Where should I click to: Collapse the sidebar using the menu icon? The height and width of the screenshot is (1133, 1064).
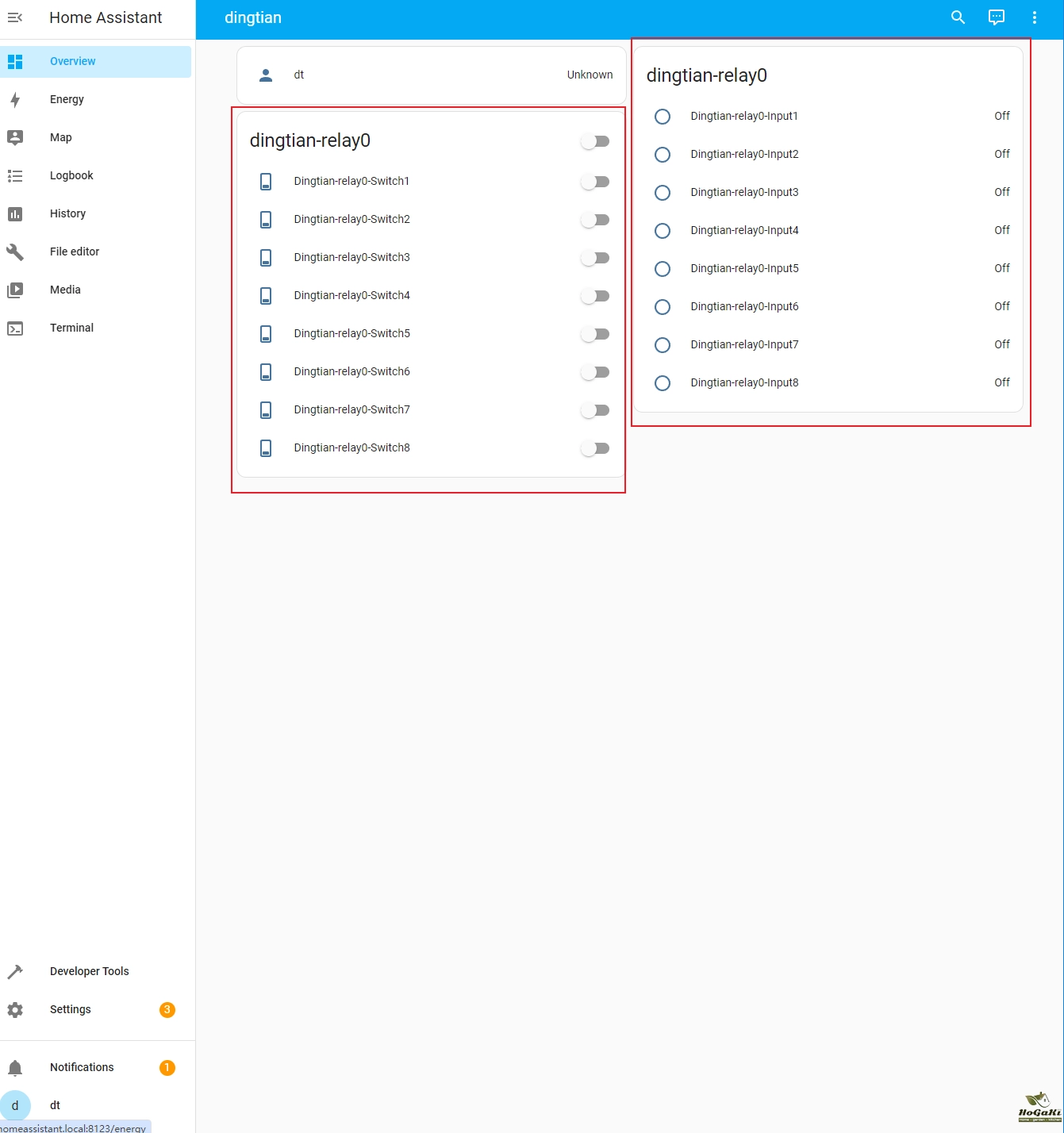pyautogui.click(x=15, y=17)
